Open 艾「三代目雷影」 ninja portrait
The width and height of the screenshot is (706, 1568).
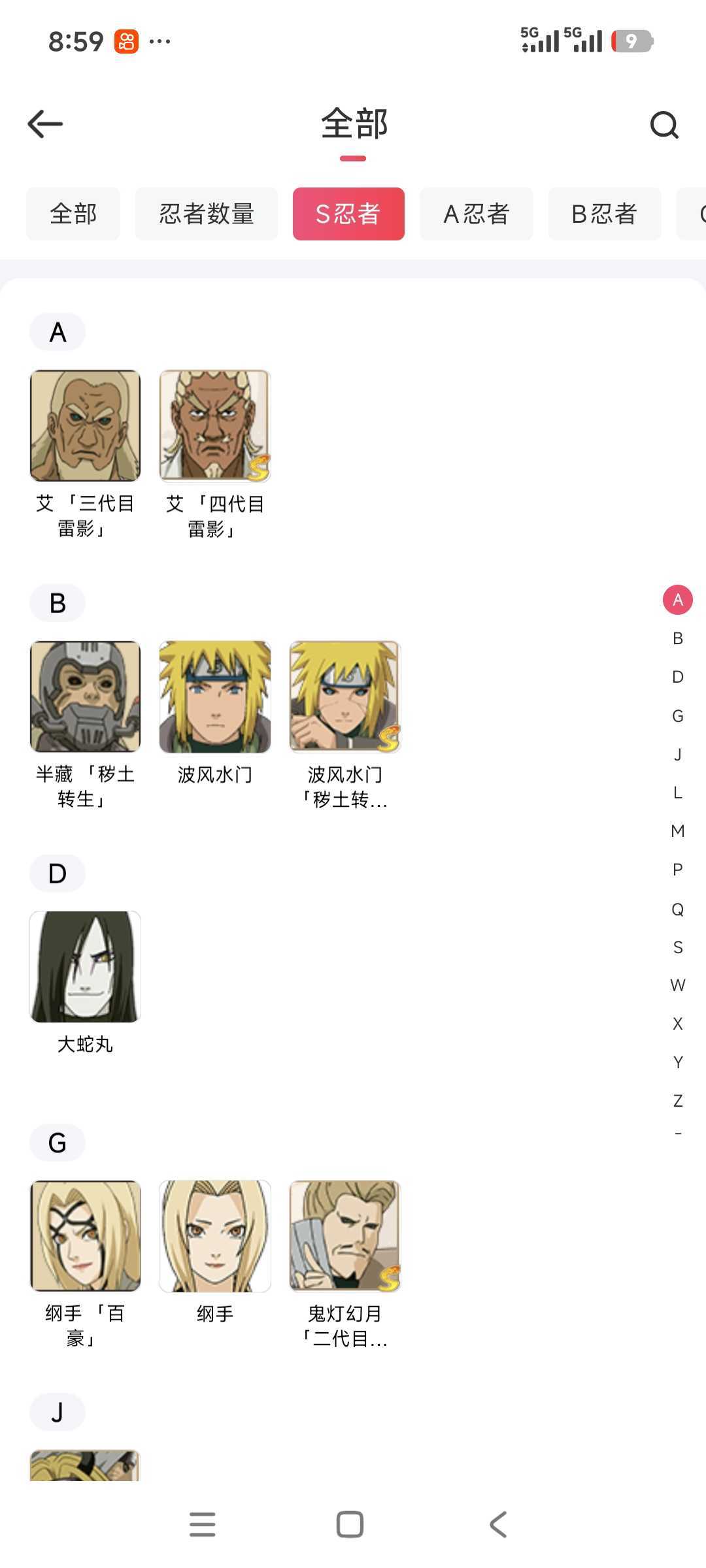coord(86,425)
